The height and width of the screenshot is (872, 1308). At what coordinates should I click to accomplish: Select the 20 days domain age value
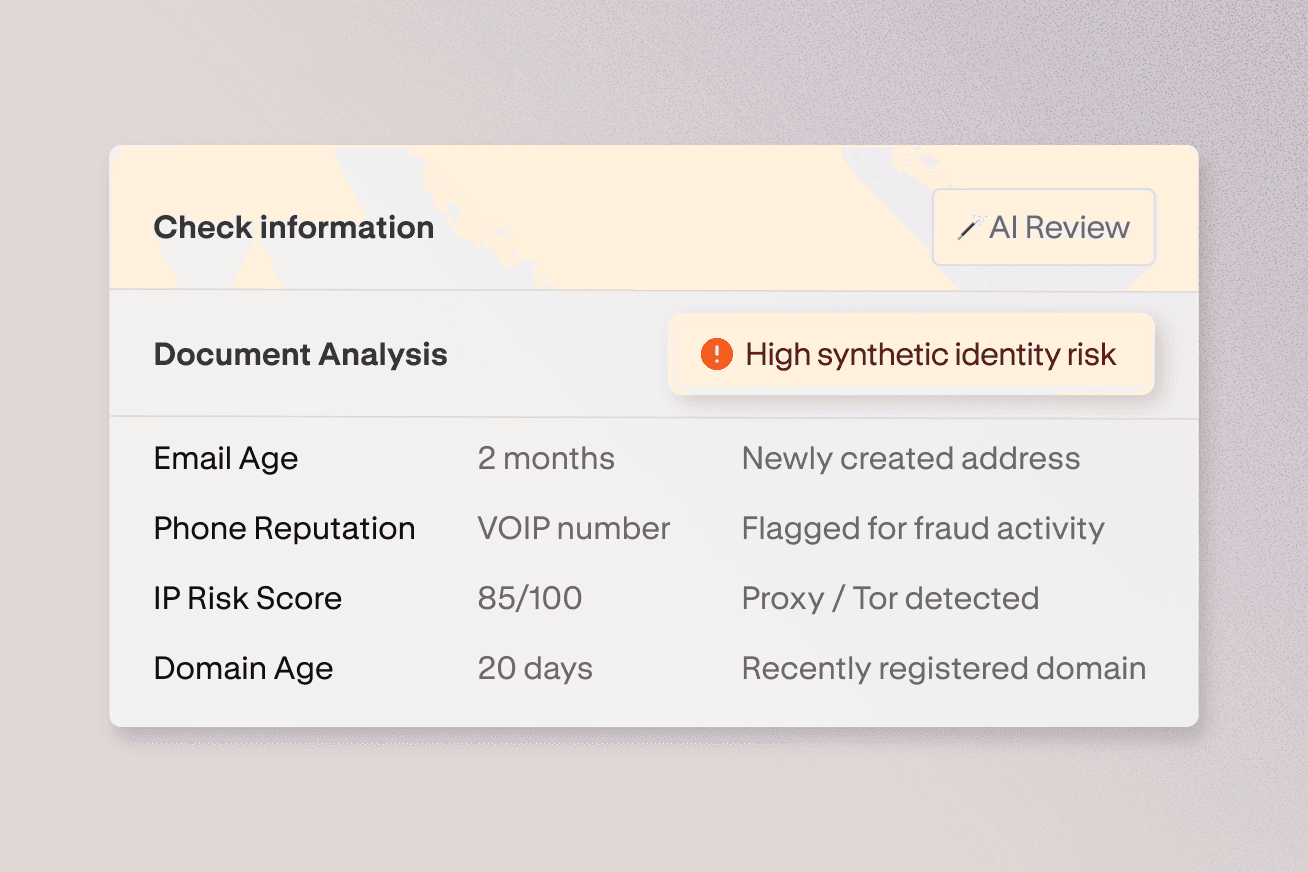click(535, 668)
